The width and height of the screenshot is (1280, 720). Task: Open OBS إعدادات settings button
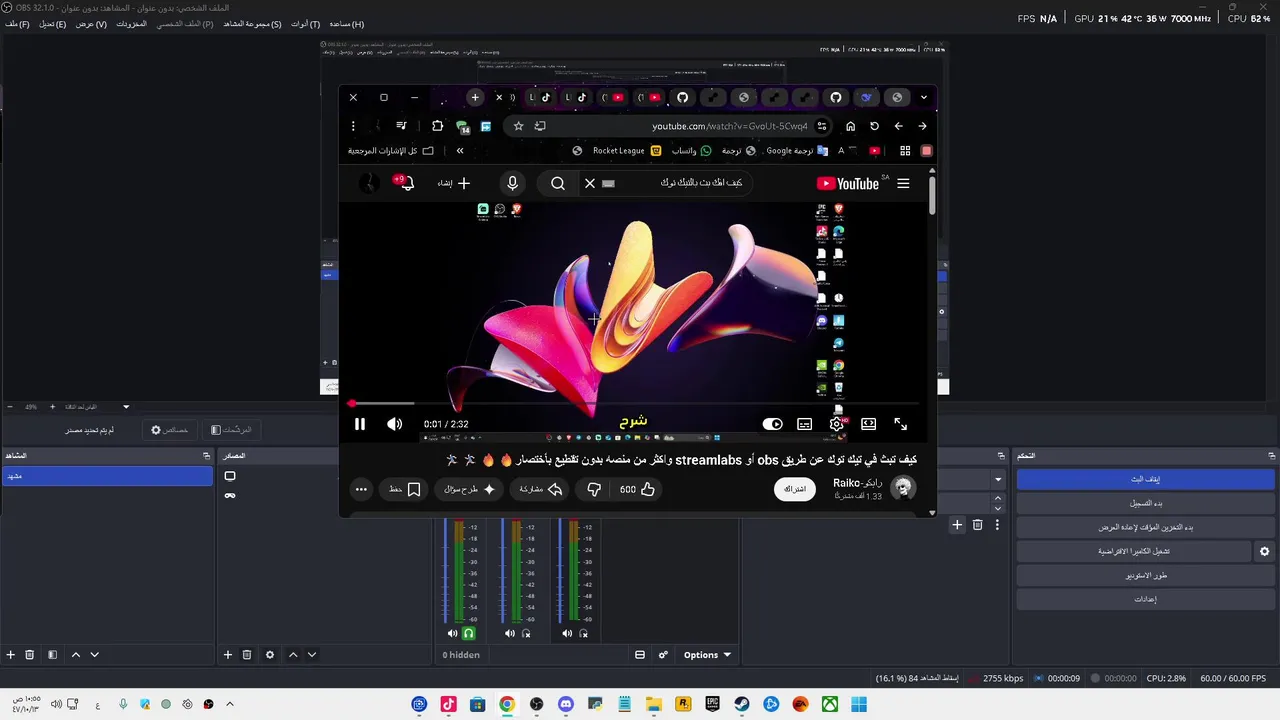pos(1145,599)
